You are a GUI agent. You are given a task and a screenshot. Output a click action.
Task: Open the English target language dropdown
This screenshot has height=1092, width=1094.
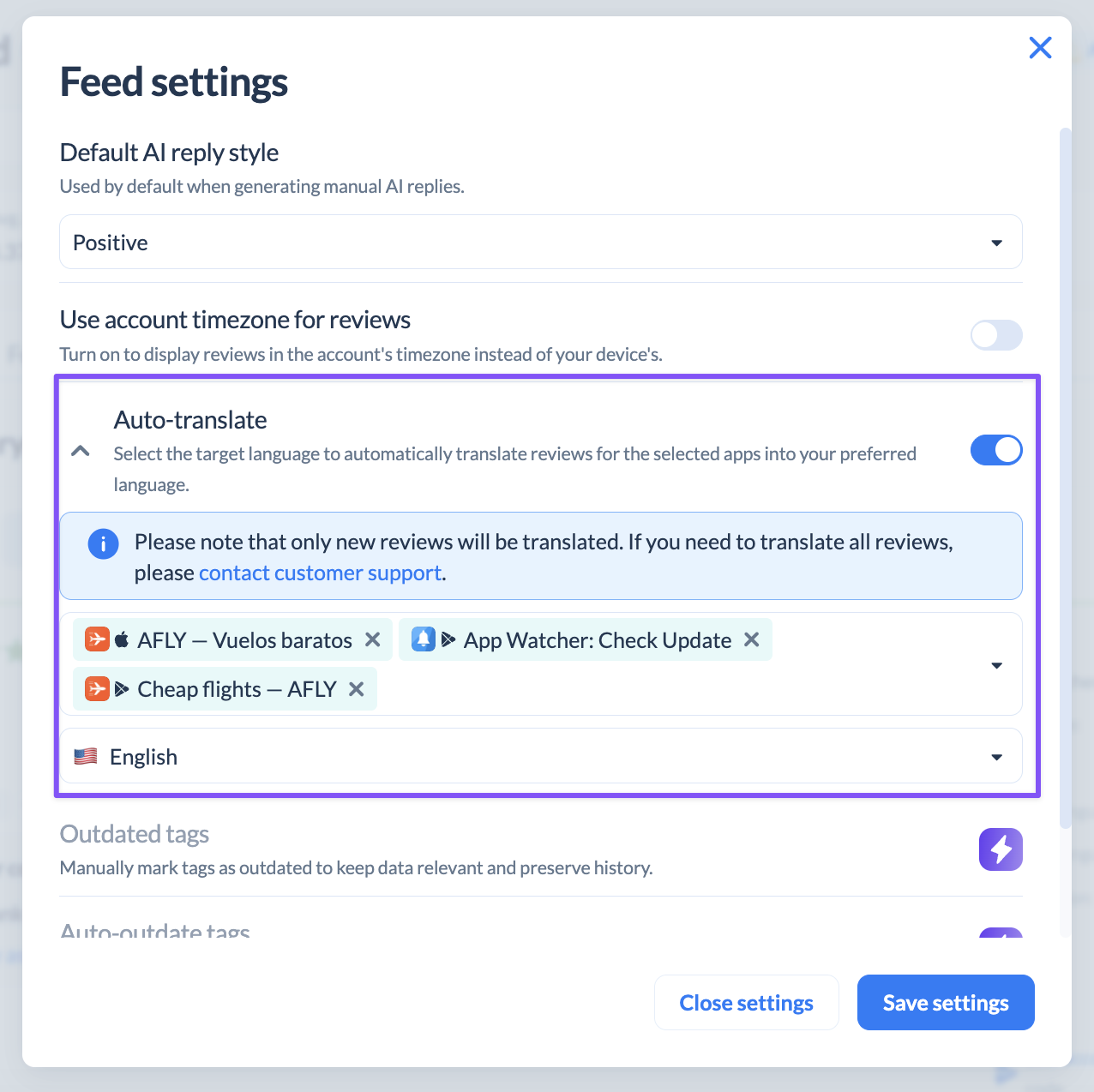point(541,756)
